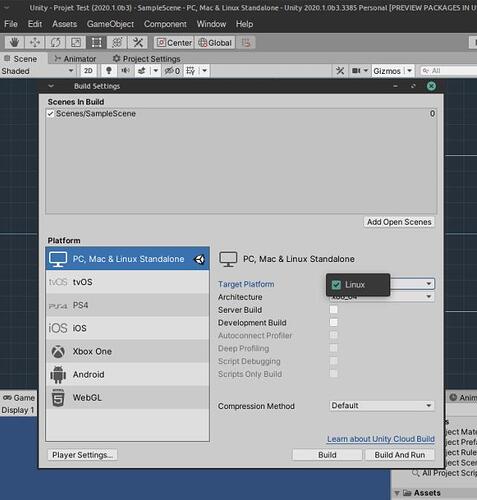The width and height of the screenshot is (477, 500).
Task: Toggle scene effects icon
Action: pyautogui.click(x=142, y=71)
